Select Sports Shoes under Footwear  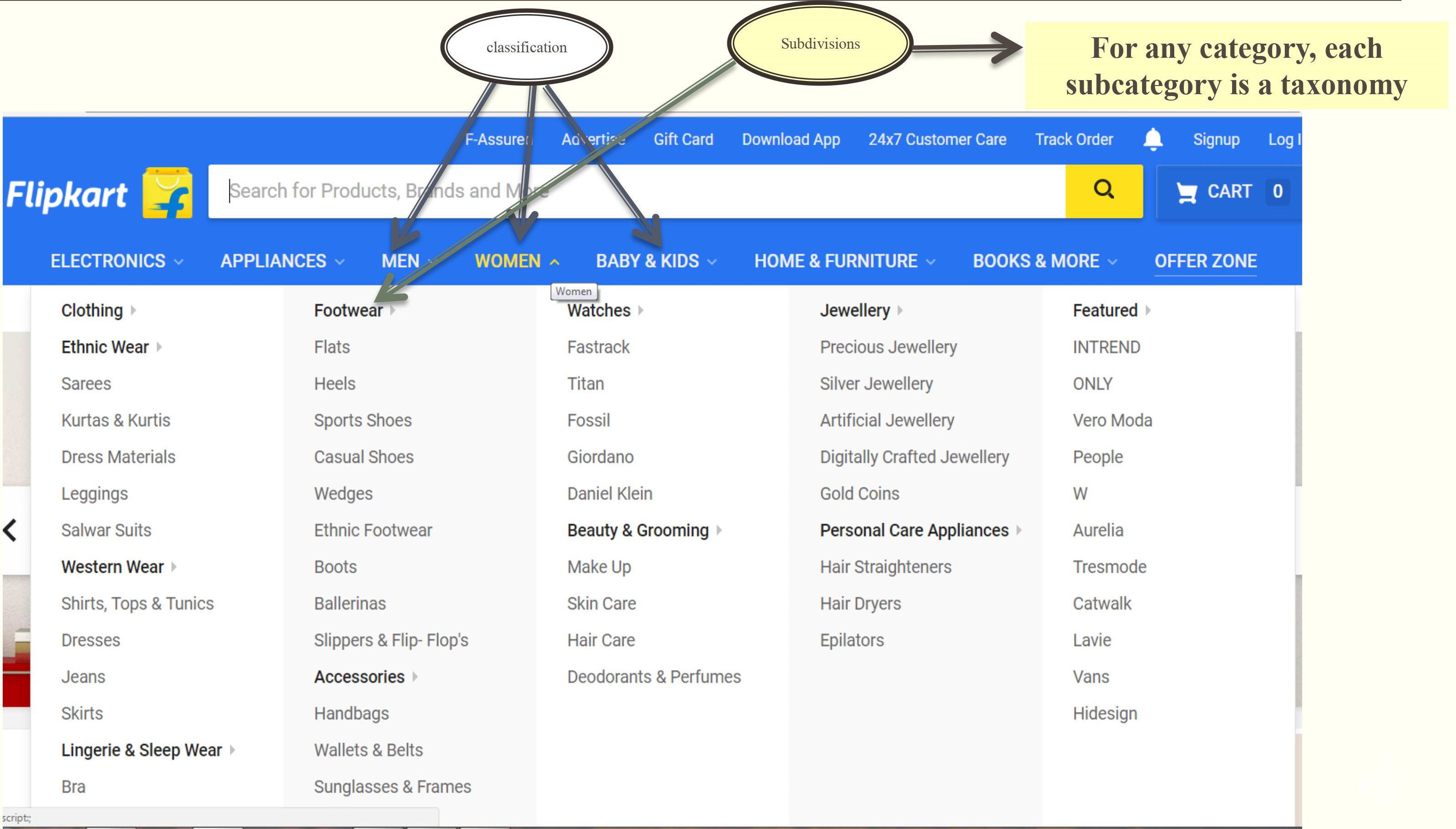363,420
